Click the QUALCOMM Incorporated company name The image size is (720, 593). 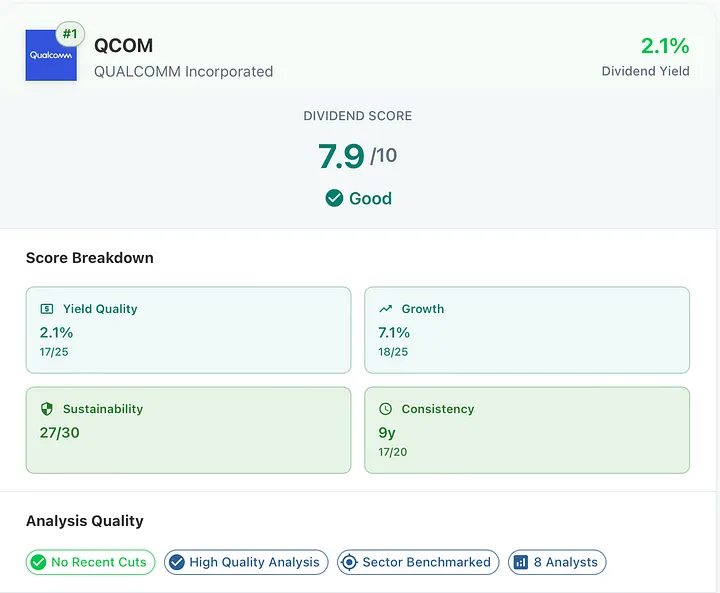pyautogui.click(x=183, y=72)
